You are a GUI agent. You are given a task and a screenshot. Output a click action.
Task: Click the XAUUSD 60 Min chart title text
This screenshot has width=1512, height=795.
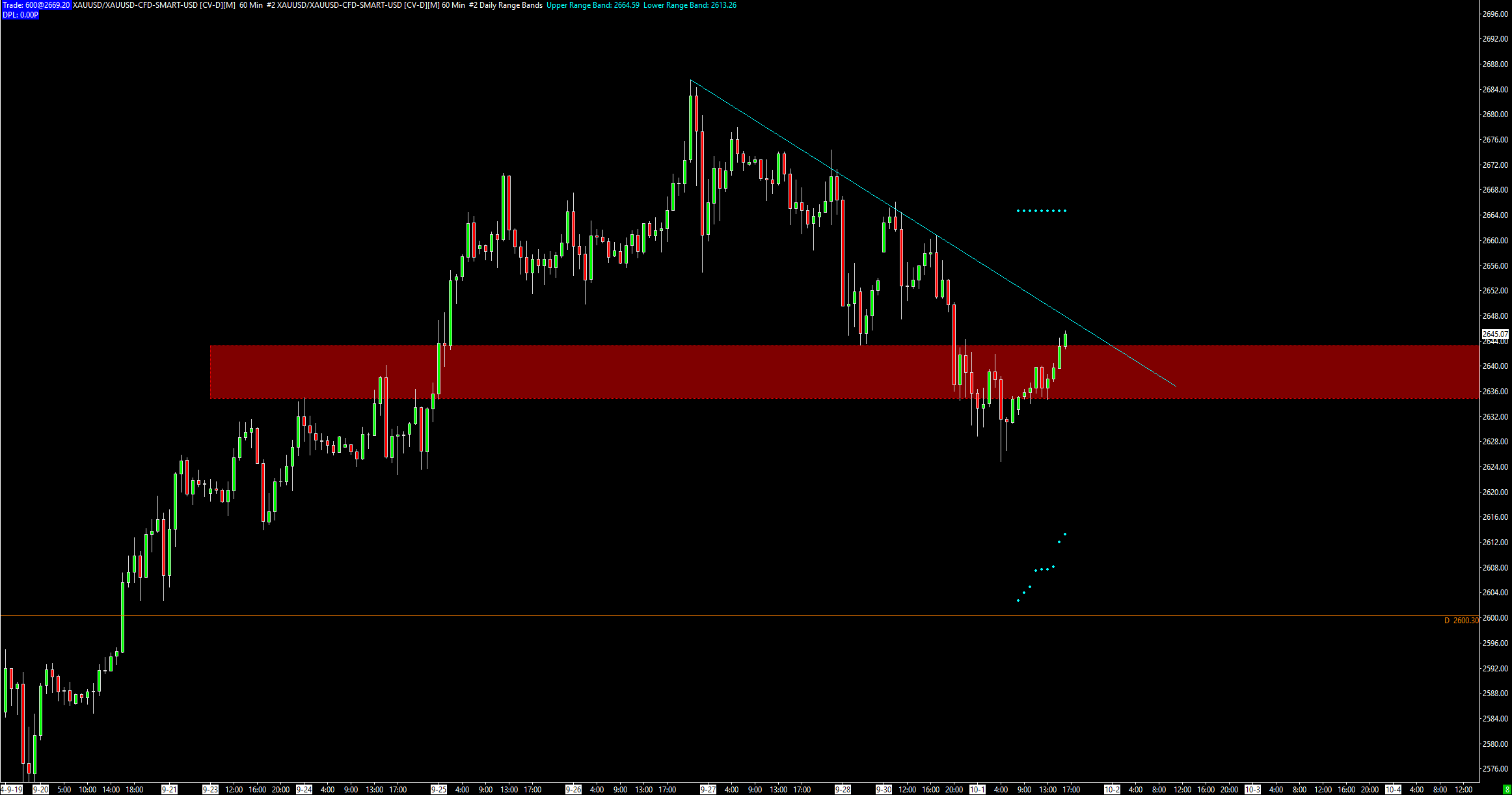pos(168,5)
